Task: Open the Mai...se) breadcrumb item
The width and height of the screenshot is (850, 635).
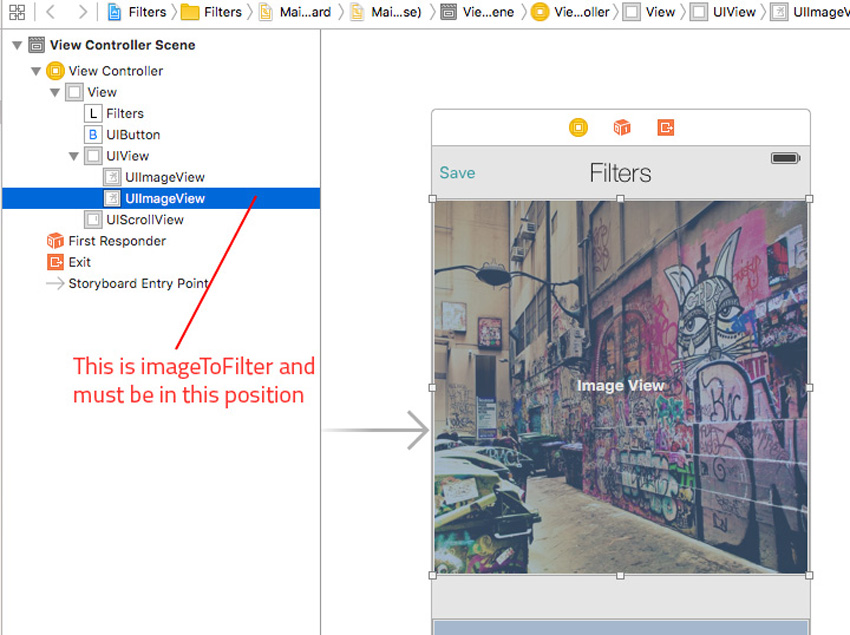Action: click(386, 12)
